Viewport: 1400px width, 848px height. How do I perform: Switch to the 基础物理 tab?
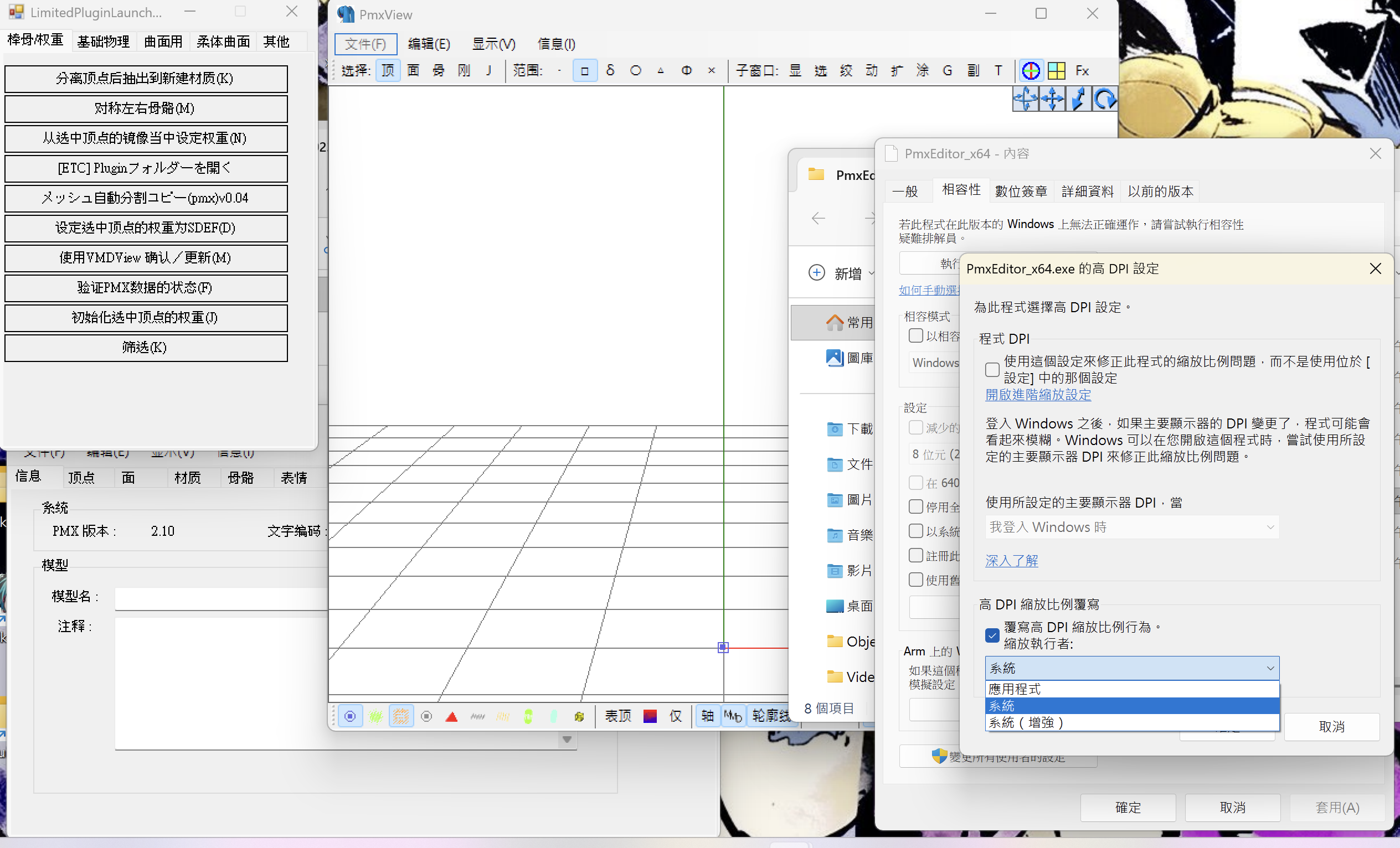(104, 42)
